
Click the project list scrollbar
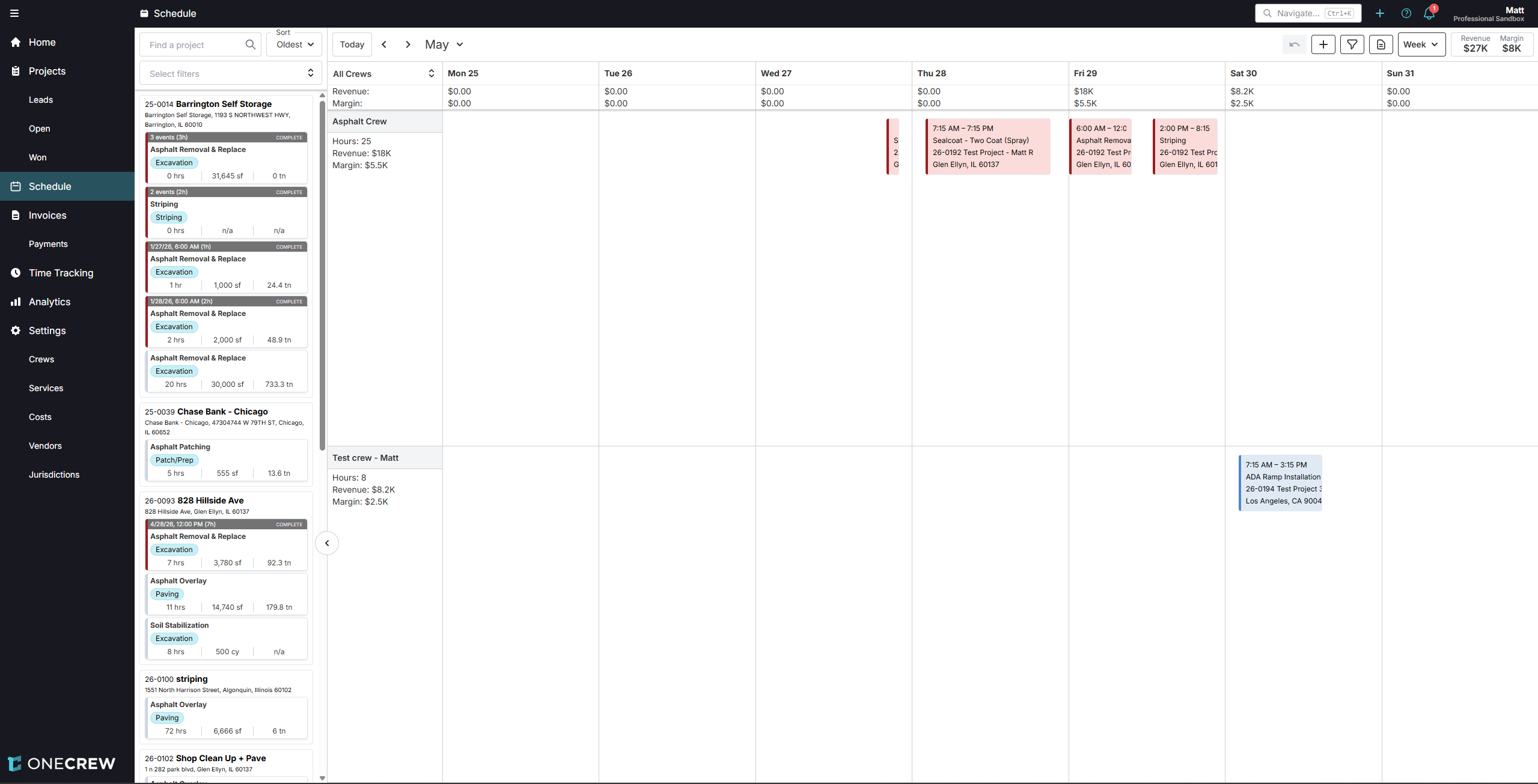tap(322, 275)
